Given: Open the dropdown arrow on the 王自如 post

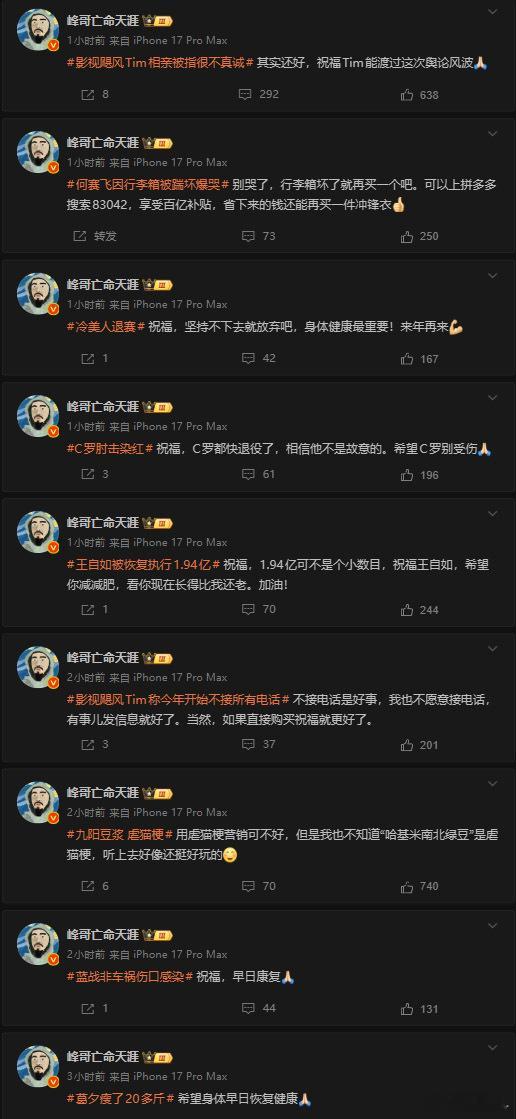Looking at the screenshot, I should pyautogui.click(x=492, y=512).
